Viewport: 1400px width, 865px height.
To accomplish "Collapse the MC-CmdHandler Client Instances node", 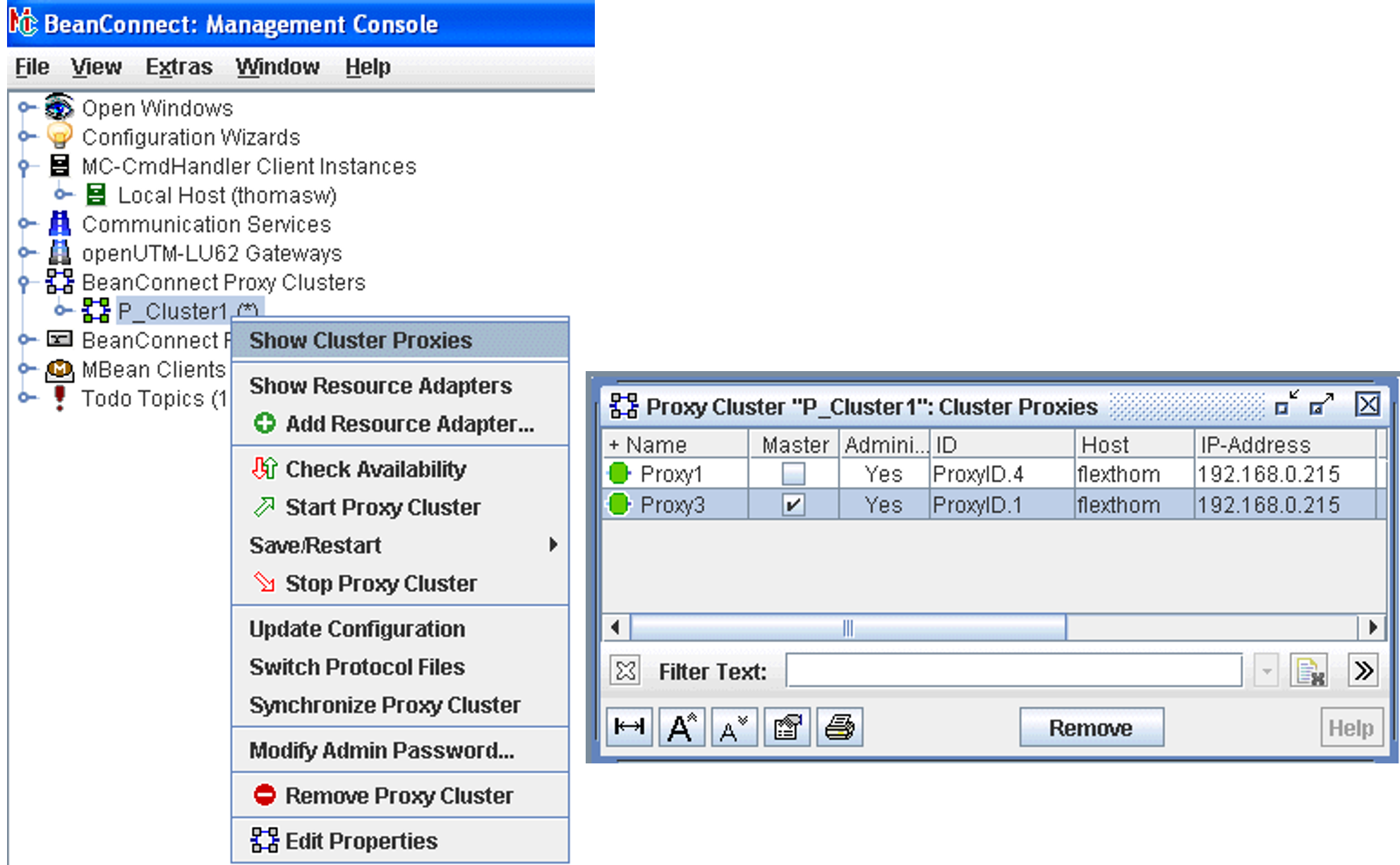I will (25, 167).
